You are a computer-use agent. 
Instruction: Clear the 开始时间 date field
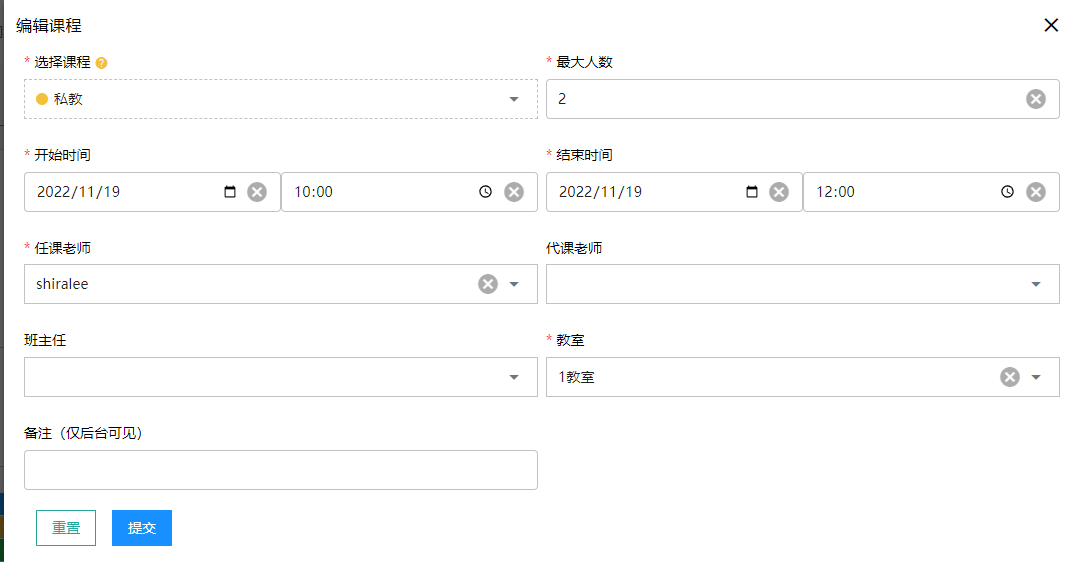[257, 192]
